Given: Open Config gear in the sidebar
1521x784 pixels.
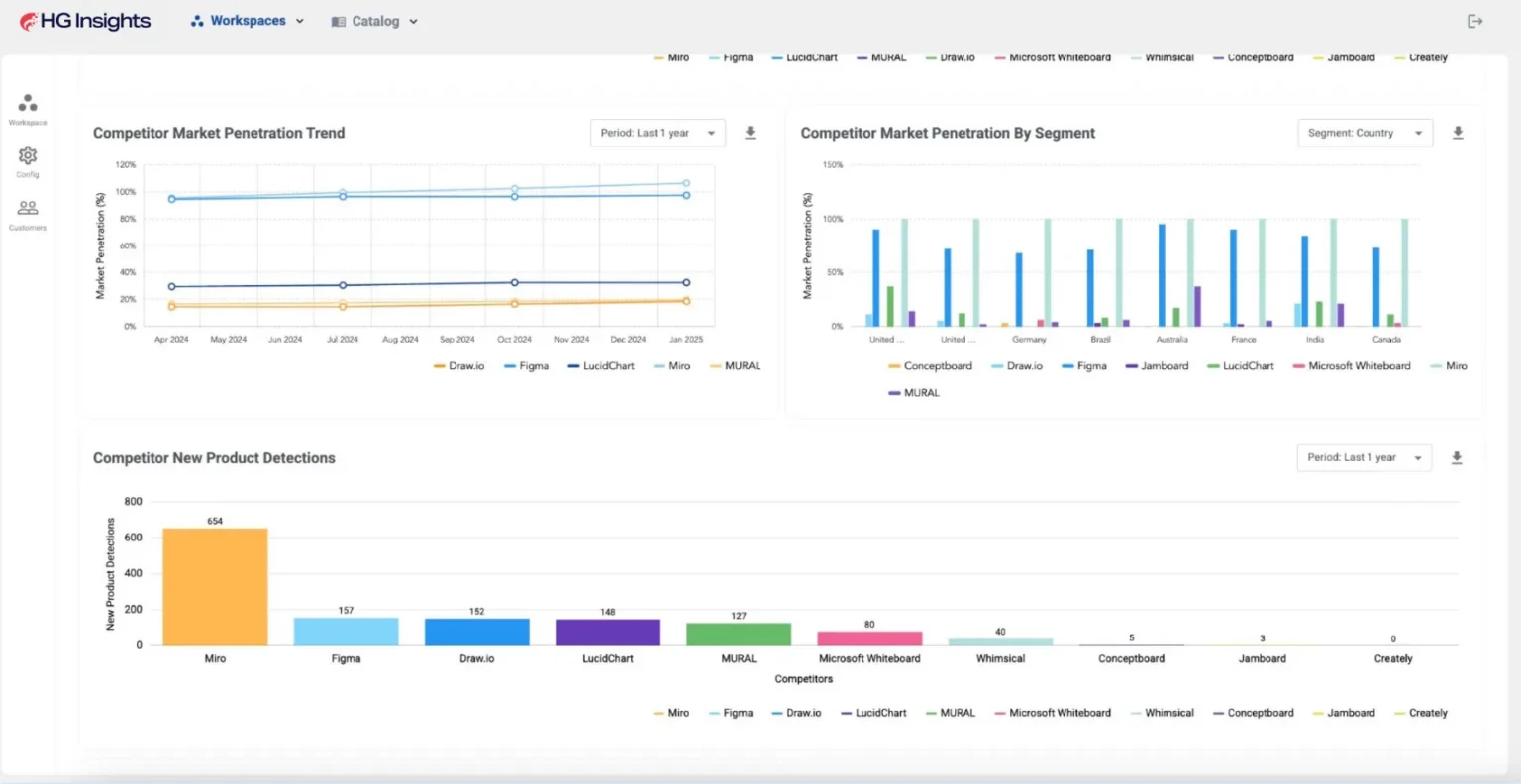Looking at the screenshot, I should [28, 161].
